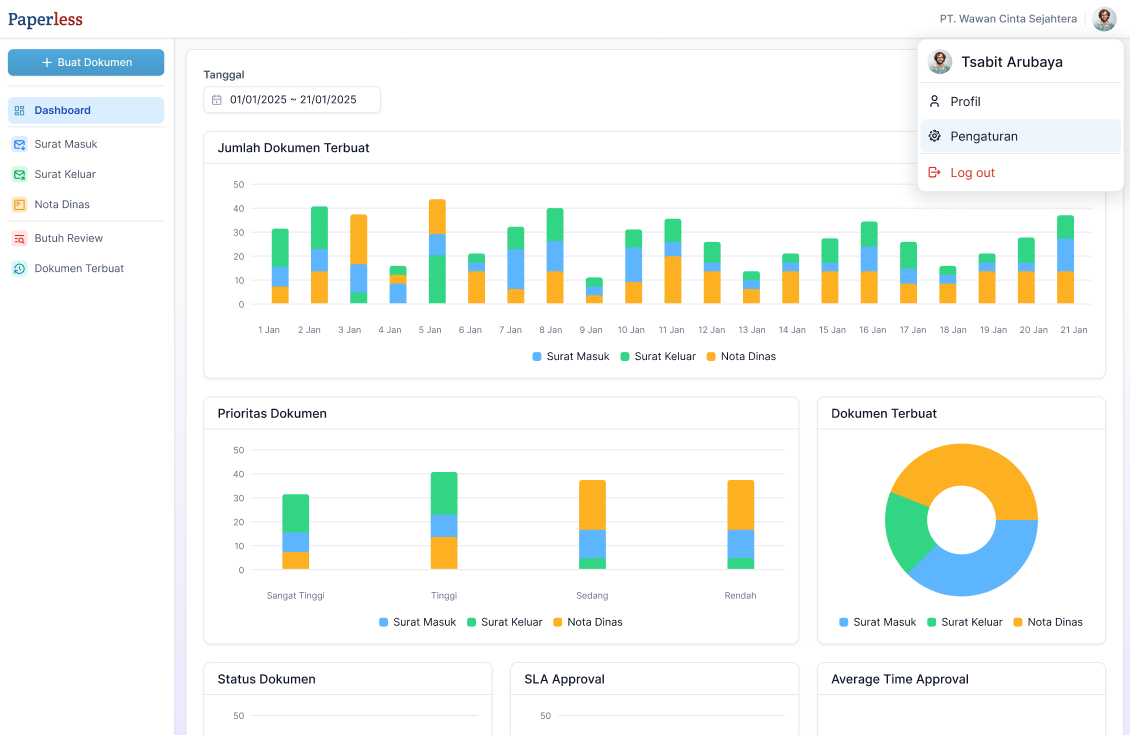Click the Prioritas Dokumen heading
This screenshot has width=1130, height=735.
coord(272,414)
